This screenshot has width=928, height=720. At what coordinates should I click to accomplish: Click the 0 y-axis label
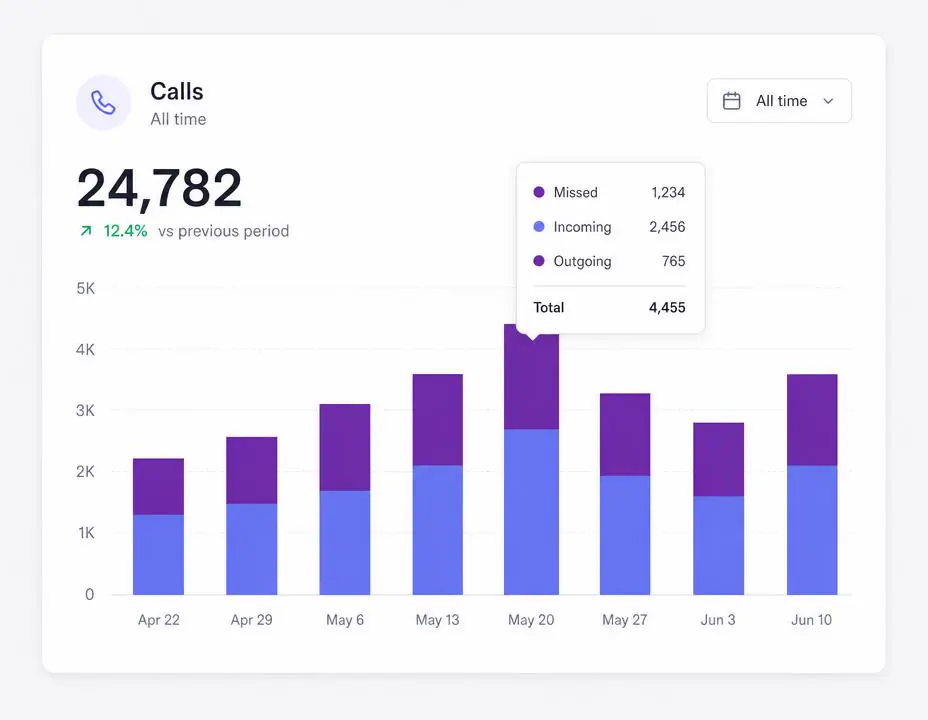point(89,594)
